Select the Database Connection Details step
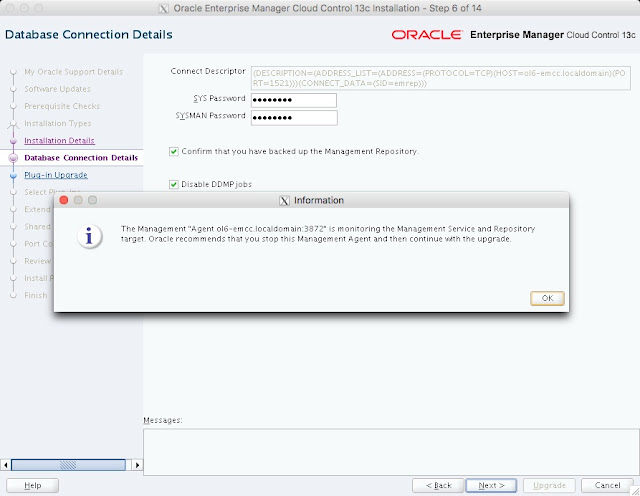This screenshot has height=496, width=640. click(x=81, y=158)
